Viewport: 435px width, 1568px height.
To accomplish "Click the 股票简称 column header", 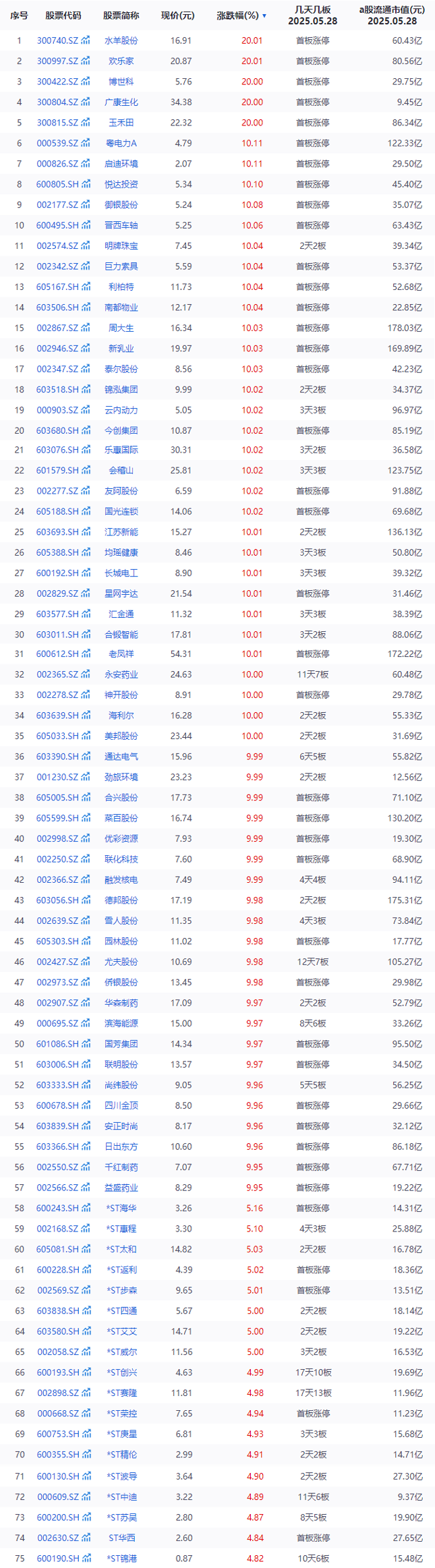I will tap(121, 16).
